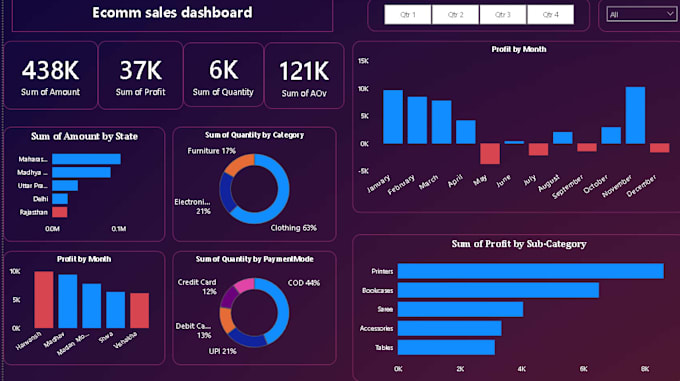Click the Sum of Quantity by Category title
Image resolution: width=680 pixels, height=381 pixels.
pyautogui.click(x=255, y=135)
